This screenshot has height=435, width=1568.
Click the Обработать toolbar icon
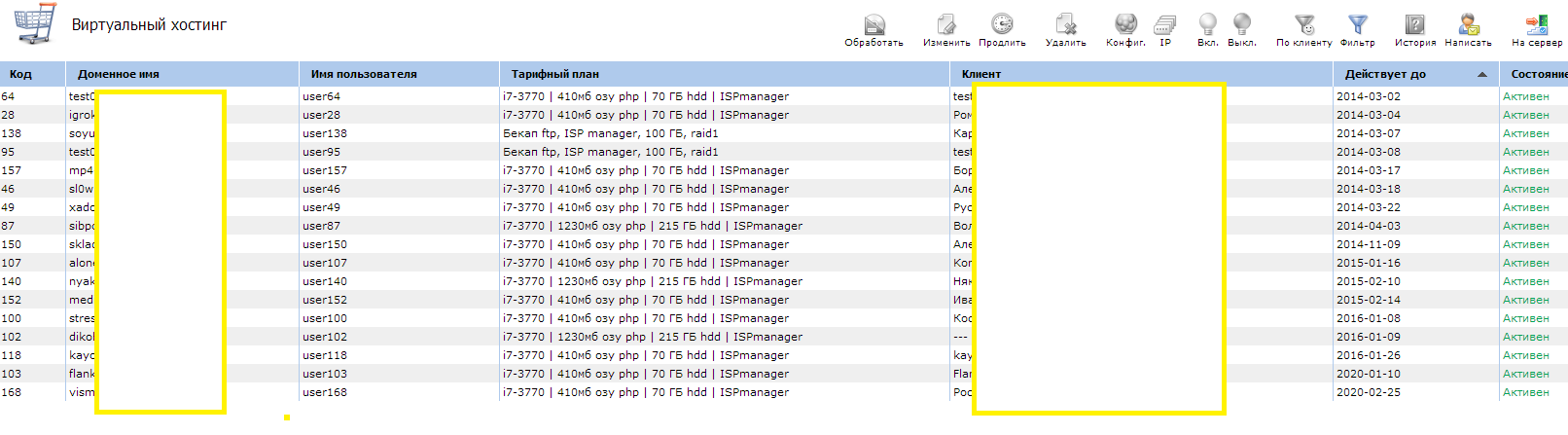(873, 26)
